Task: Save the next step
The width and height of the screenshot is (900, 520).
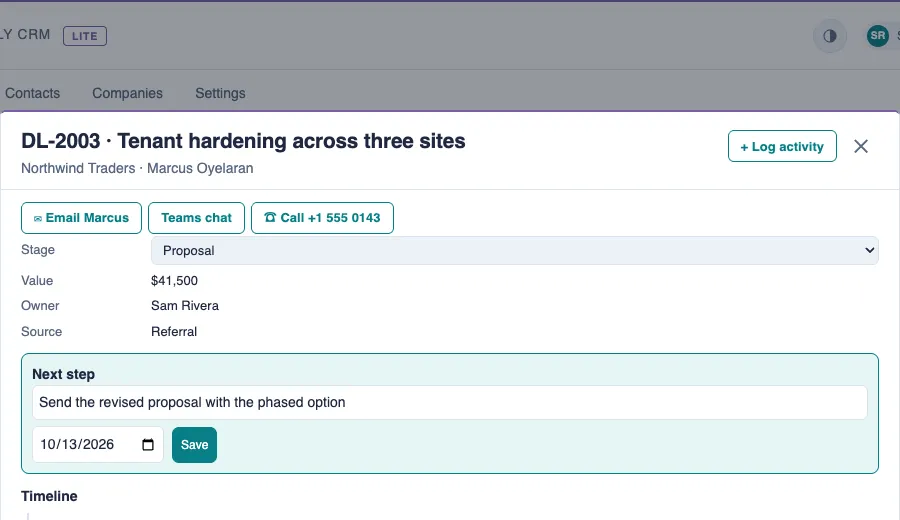Action: tap(195, 445)
